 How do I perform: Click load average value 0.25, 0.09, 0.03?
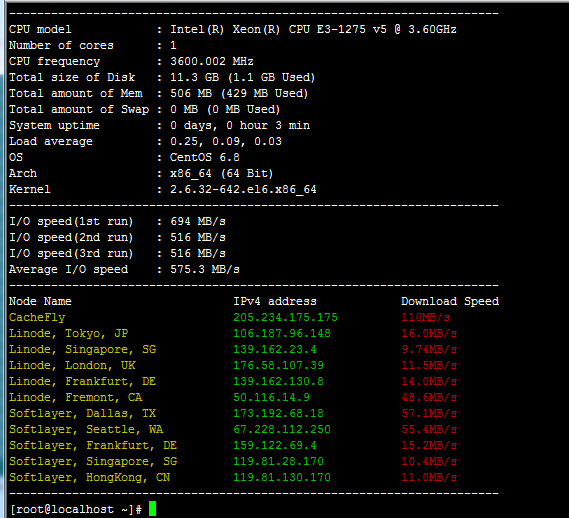[x=226, y=141]
